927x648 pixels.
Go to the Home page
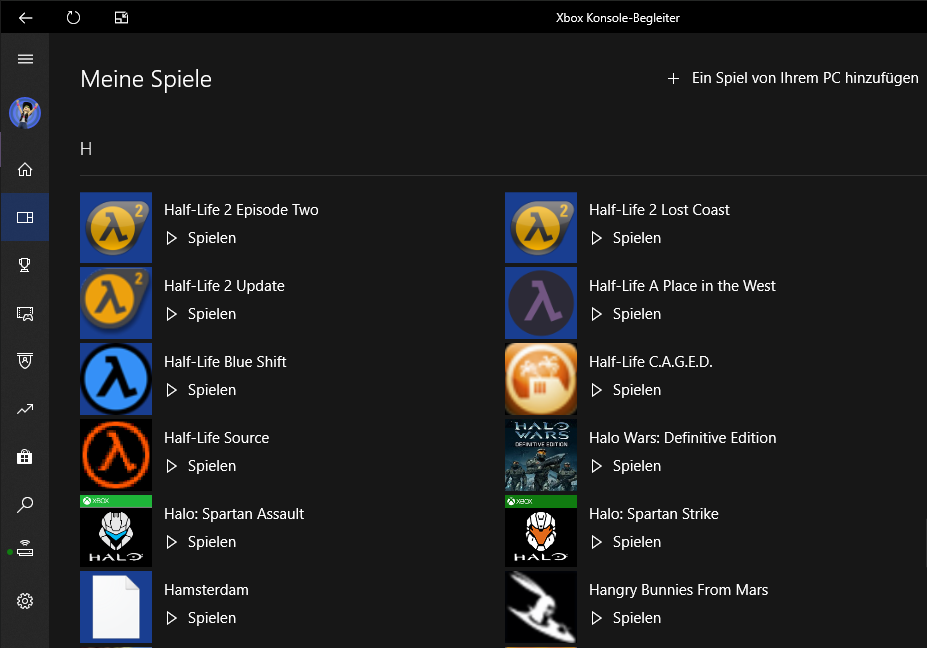click(x=25, y=170)
